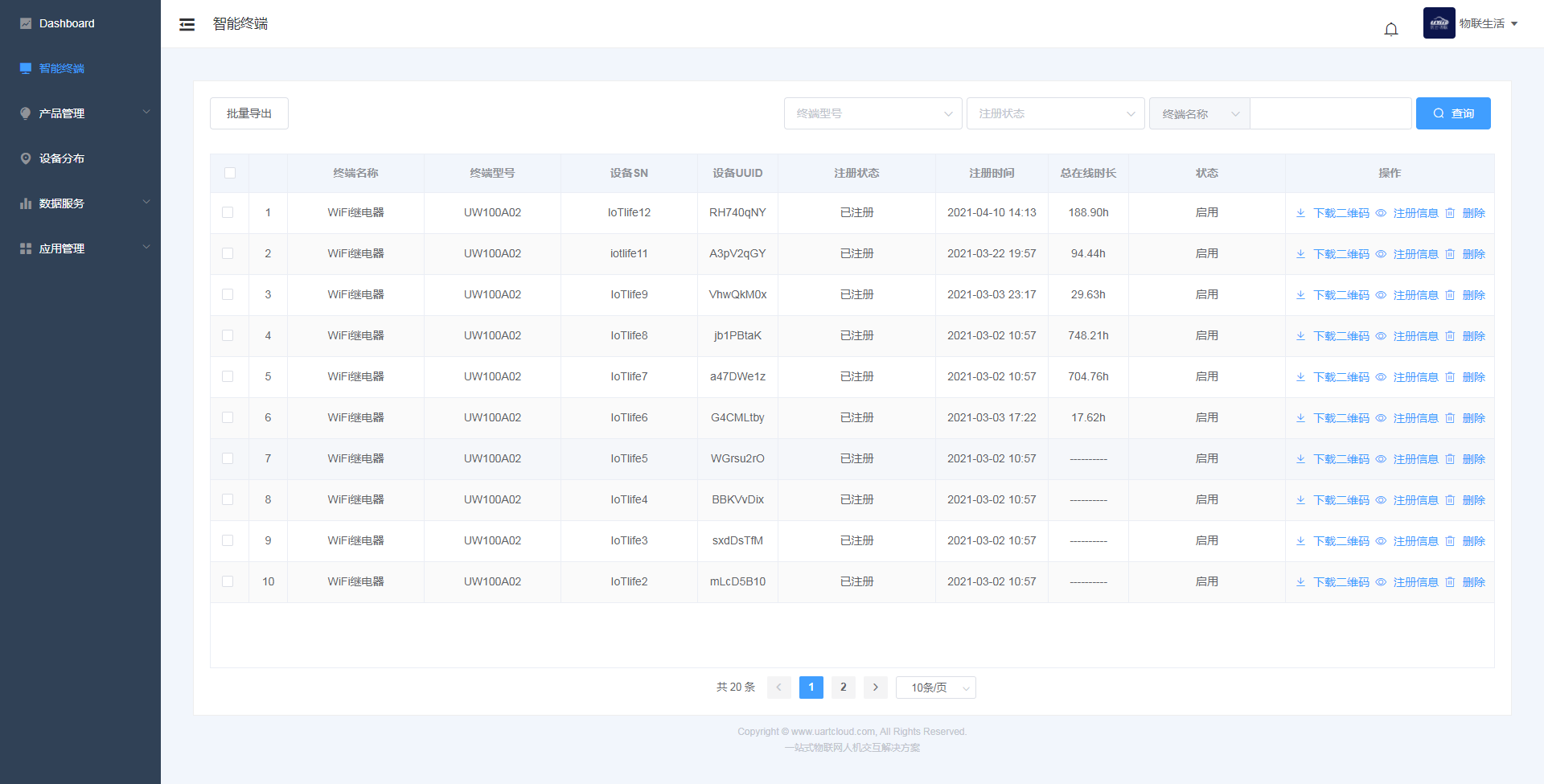Open 设备分布 menu item

(80, 158)
